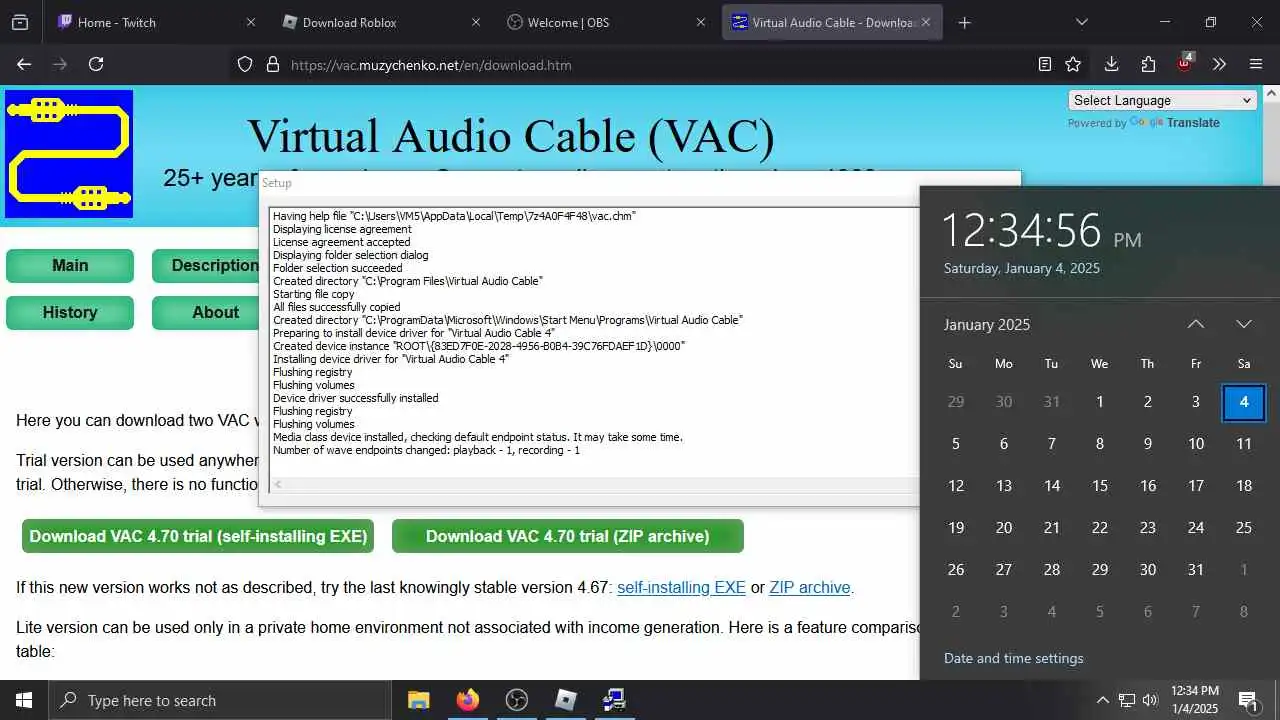
Task: Close the Virtual Audio Cable tab
Action: tap(926, 22)
